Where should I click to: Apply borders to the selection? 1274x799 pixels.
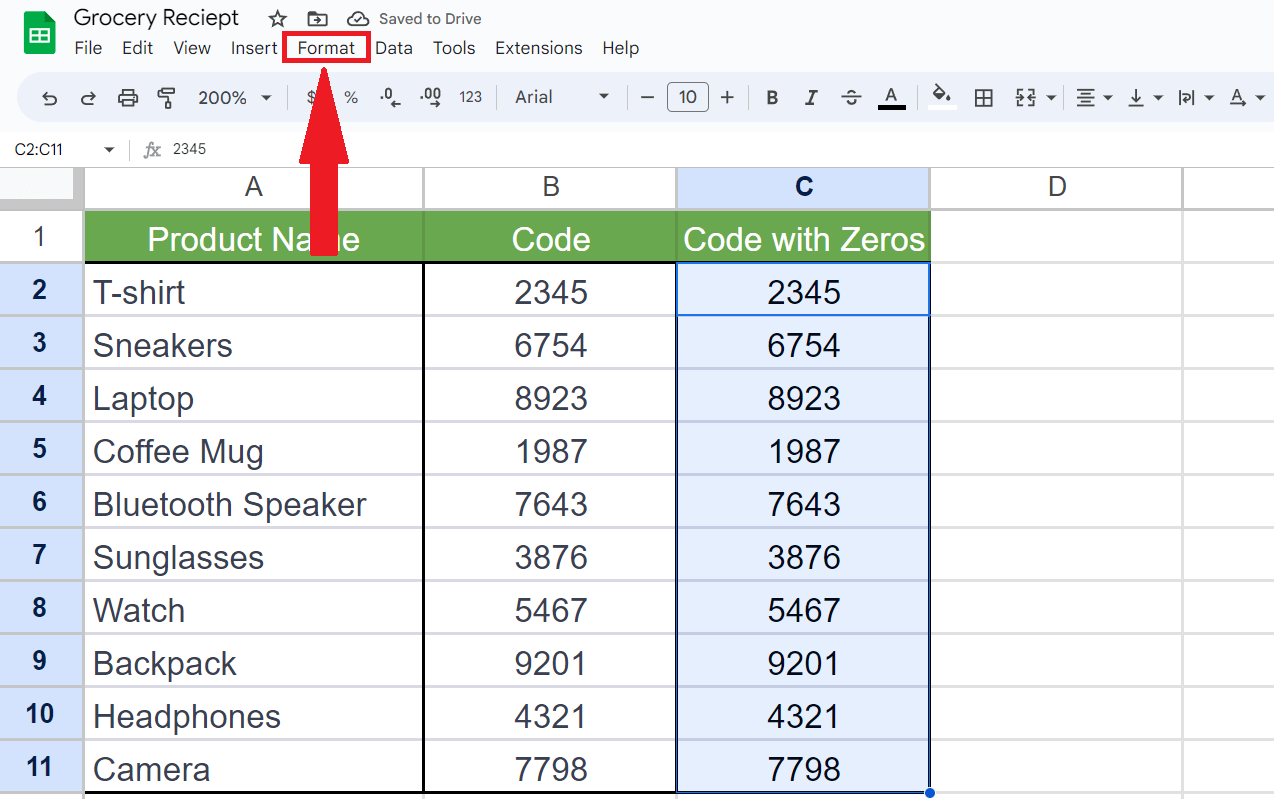coord(983,97)
